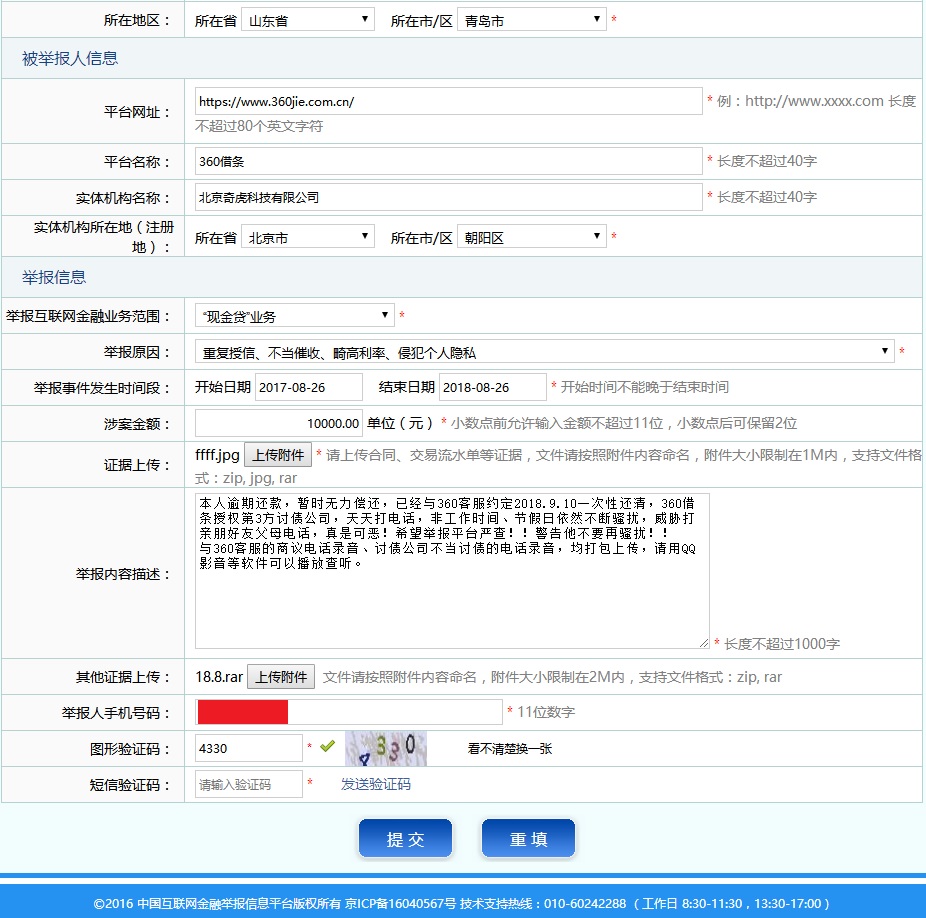This screenshot has height=918, width=926.
Task: Click the 实体机构名称 input field
Action: tap(448, 197)
